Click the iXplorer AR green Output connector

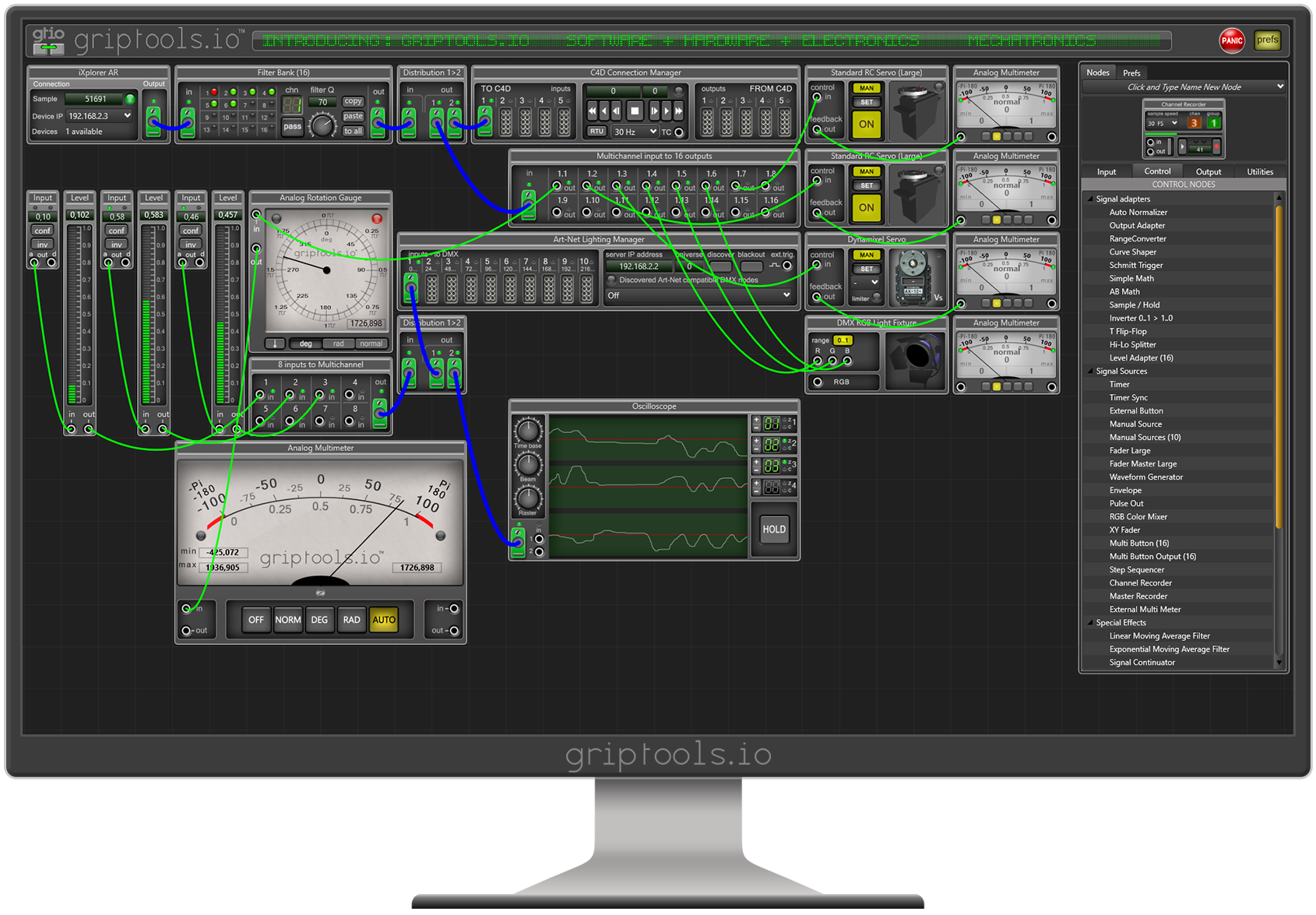tap(153, 121)
